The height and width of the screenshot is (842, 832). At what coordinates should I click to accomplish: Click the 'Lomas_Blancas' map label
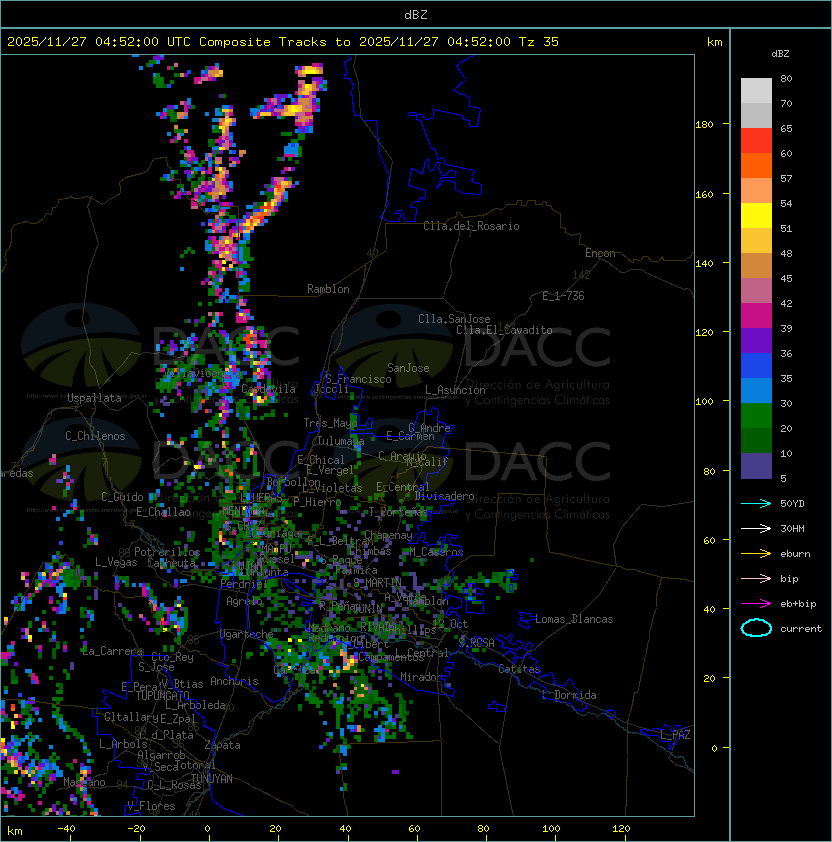coord(574,619)
